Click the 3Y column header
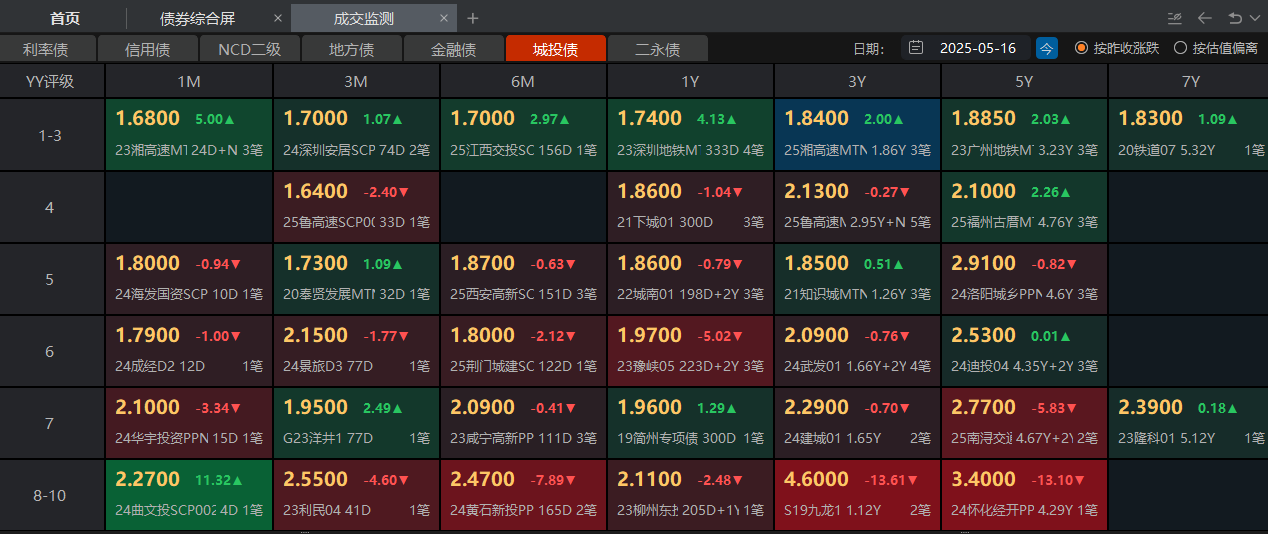 point(857,82)
